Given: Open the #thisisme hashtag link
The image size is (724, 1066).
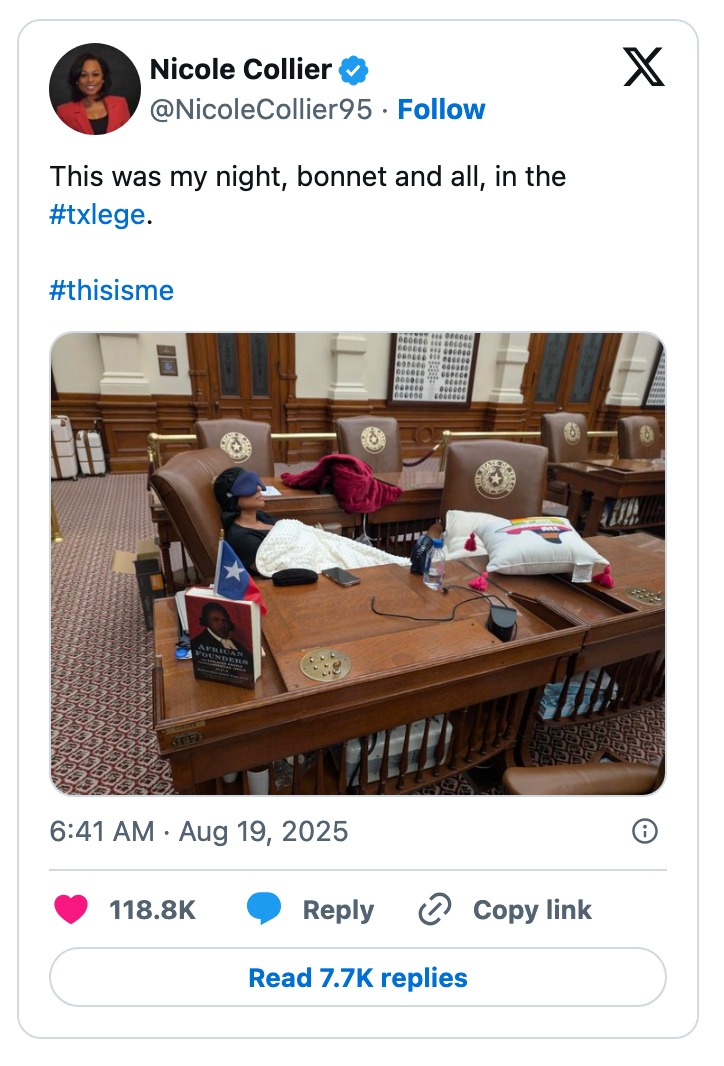Looking at the screenshot, I should coord(111,290).
